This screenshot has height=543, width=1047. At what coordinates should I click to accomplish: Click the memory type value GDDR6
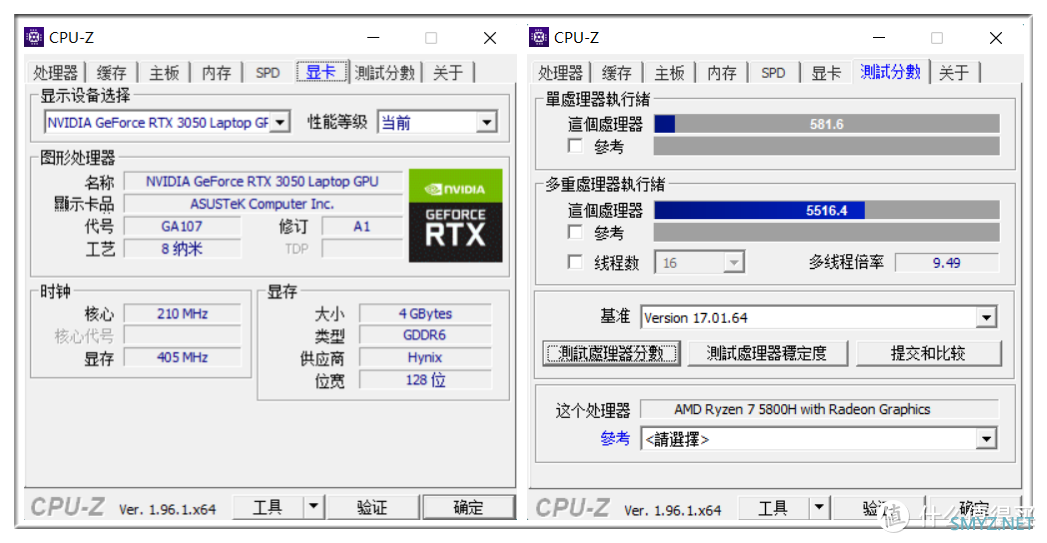point(425,335)
